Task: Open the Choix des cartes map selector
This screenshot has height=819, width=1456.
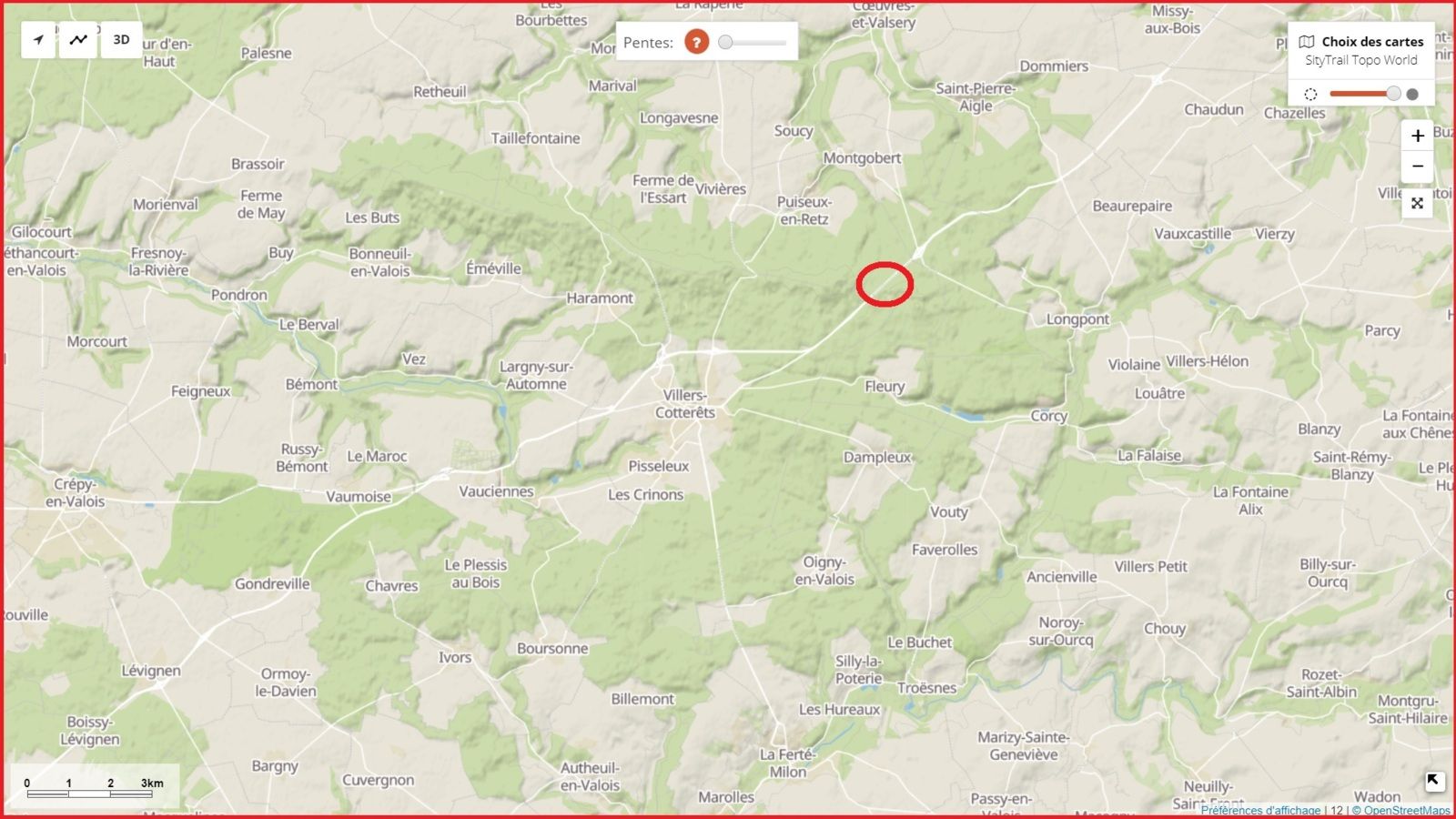Action: click(x=1361, y=42)
